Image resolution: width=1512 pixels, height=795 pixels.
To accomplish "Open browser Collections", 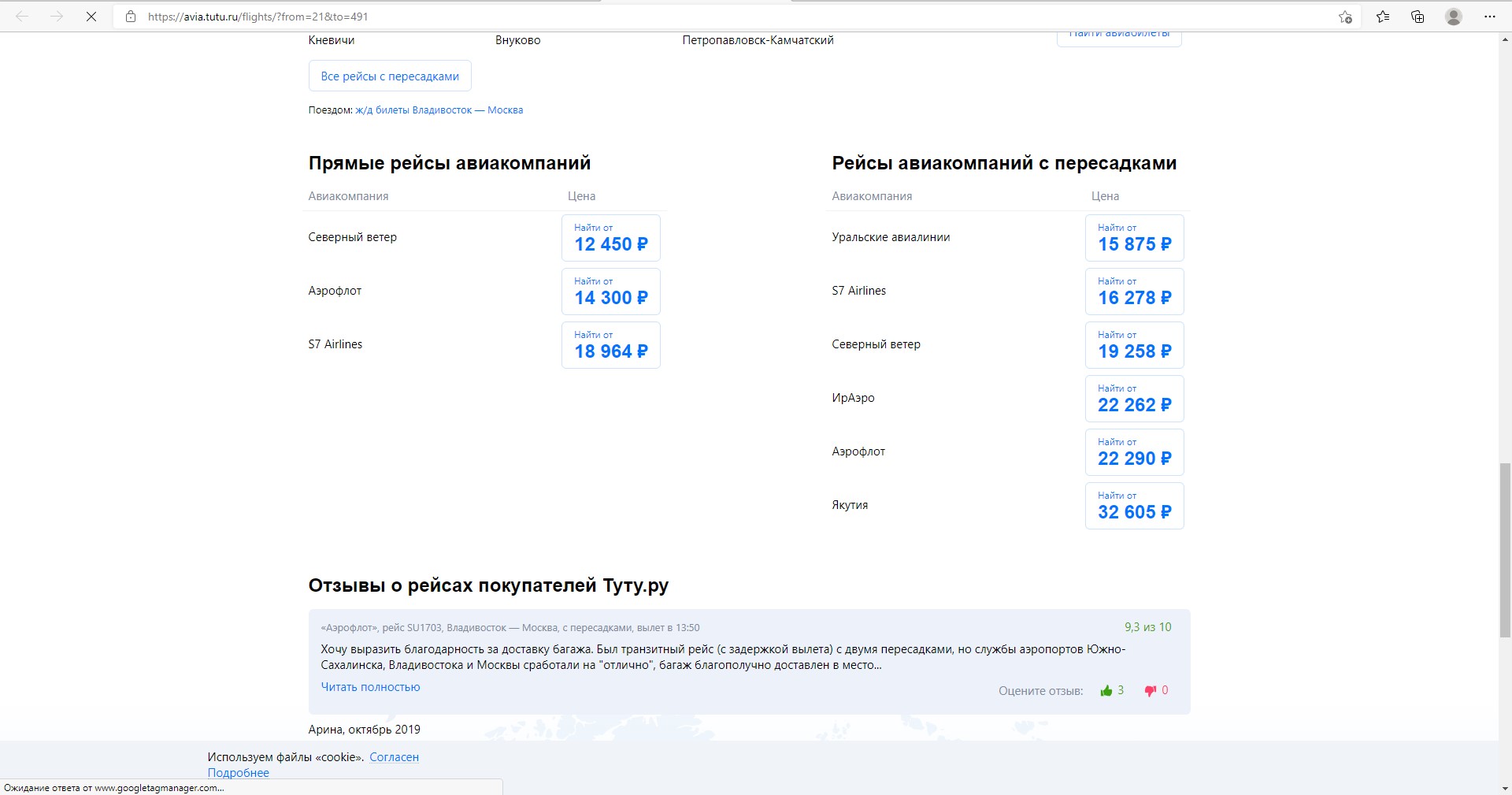I will [1417, 17].
